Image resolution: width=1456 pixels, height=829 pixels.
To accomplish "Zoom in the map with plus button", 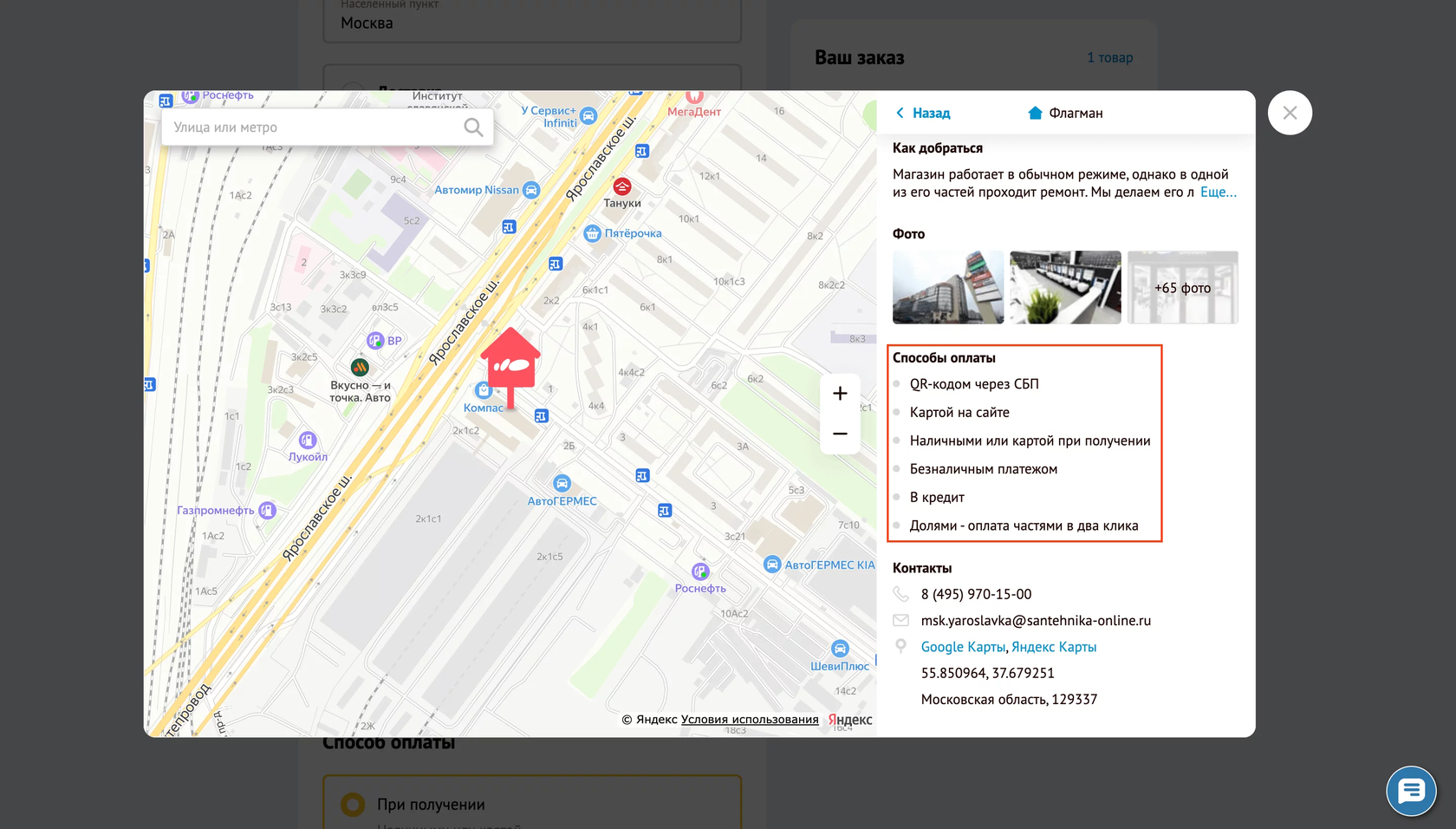I will pos(840,394).
